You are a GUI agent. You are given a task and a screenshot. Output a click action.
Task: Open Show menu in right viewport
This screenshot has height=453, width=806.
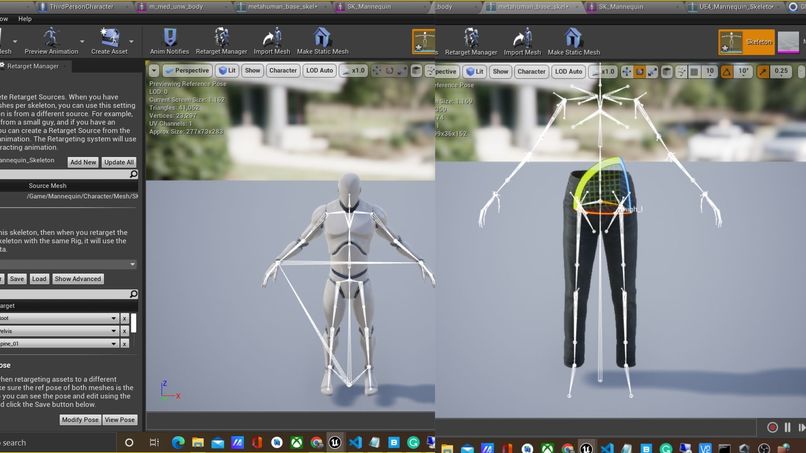pos(500,71)
